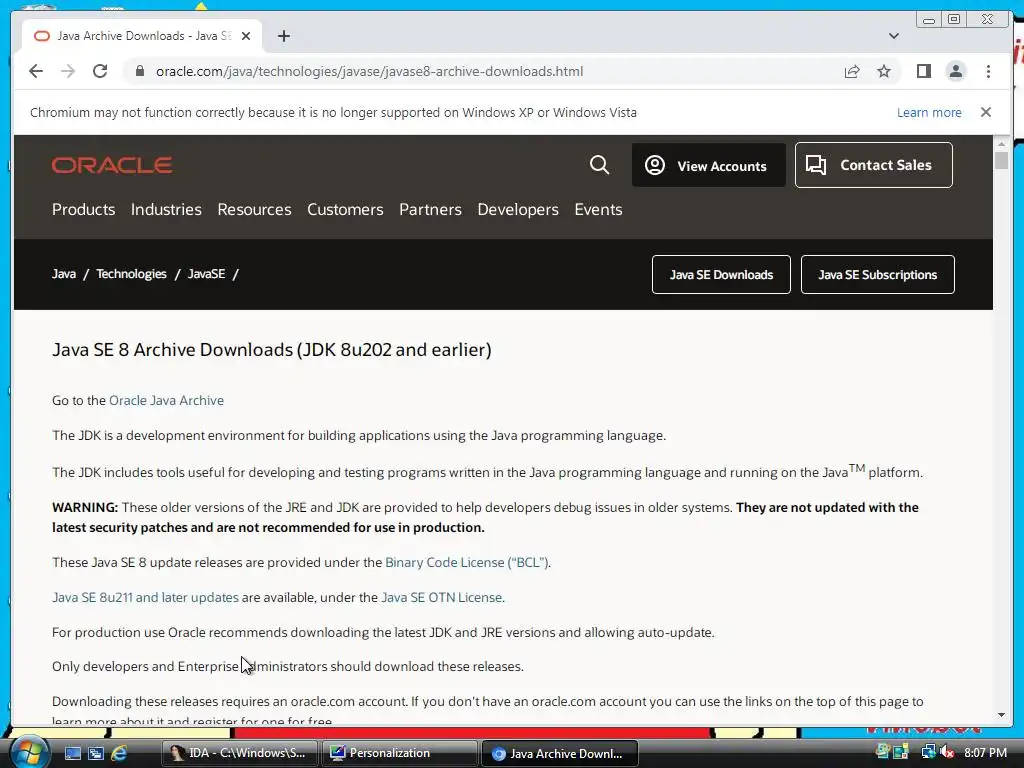Open the Java SE OTN License link
1024x768 pixels.
click(x=441, y=598)
